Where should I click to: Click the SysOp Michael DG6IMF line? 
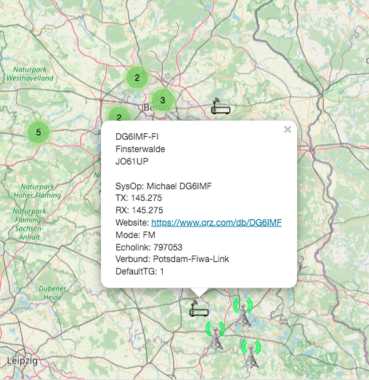coord(163,186)
